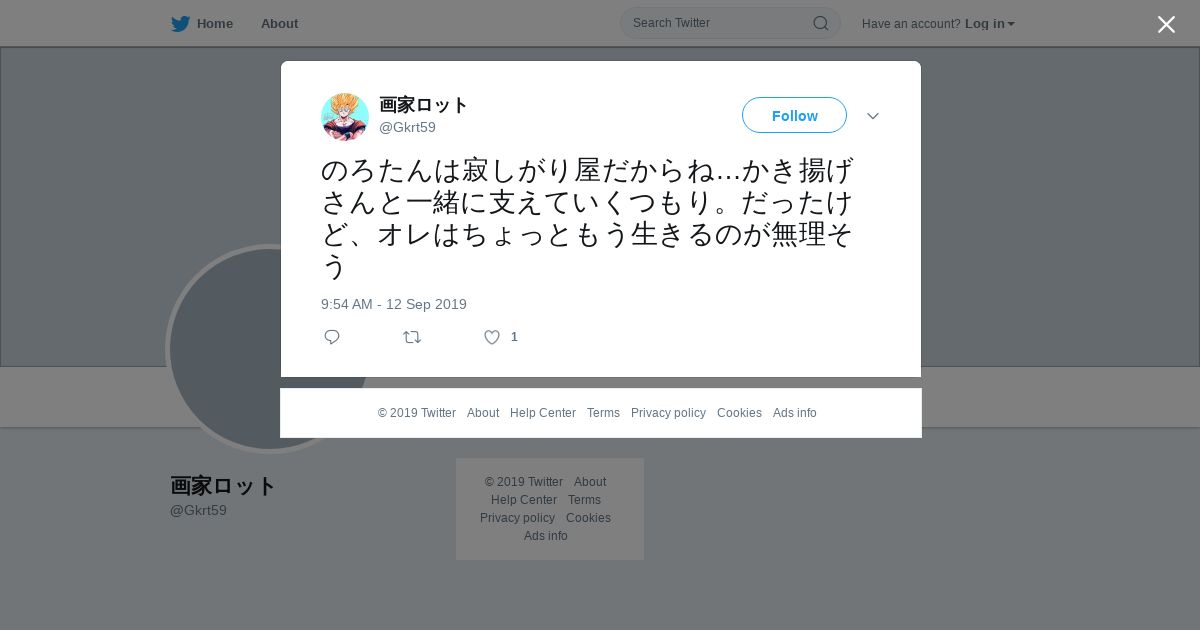The height and width of the screenshot is (630, 1200).
Task: Click the reply speech bubble icon
Action: point(332,337)
